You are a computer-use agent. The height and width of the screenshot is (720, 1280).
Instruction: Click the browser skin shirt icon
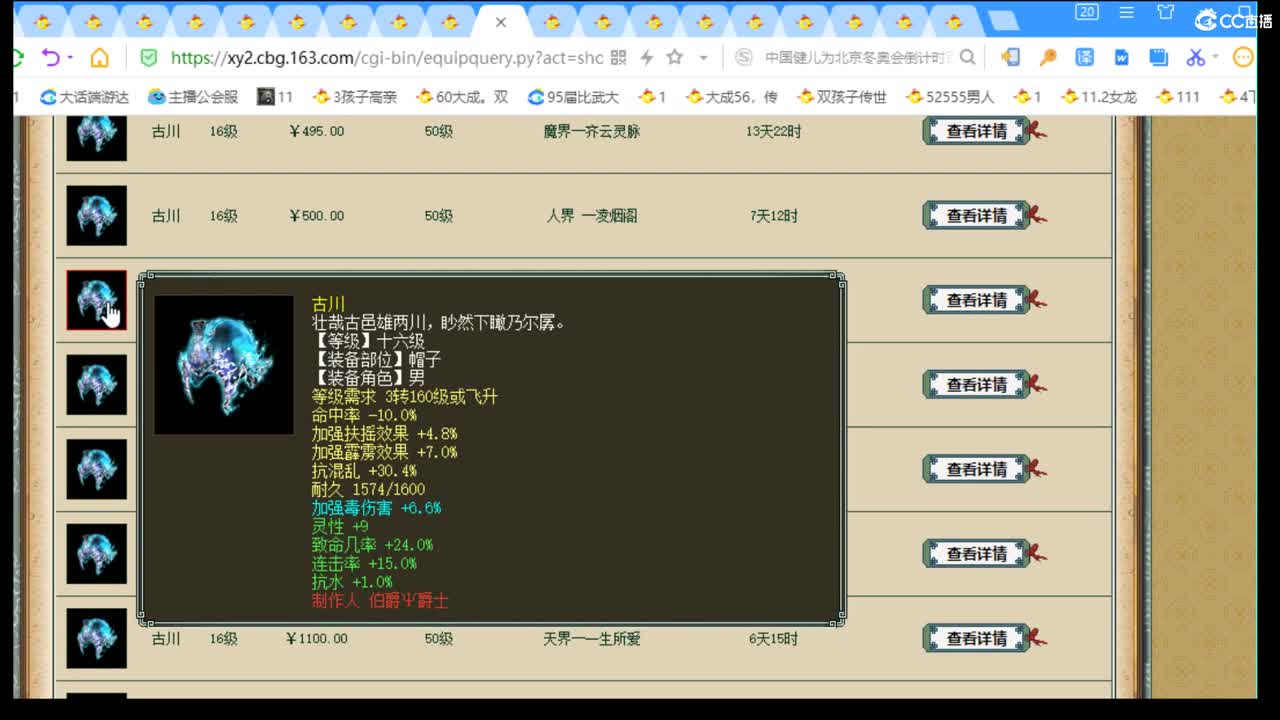1165,12
